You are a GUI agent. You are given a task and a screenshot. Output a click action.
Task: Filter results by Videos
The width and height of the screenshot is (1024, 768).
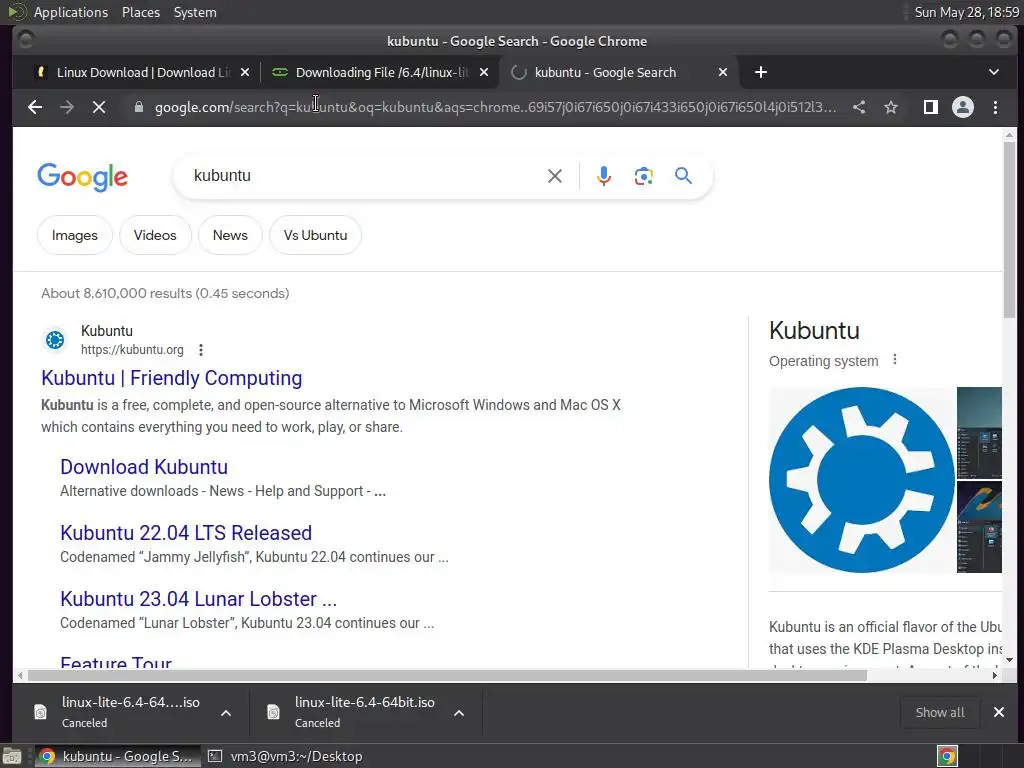click(x=155, y=235)
